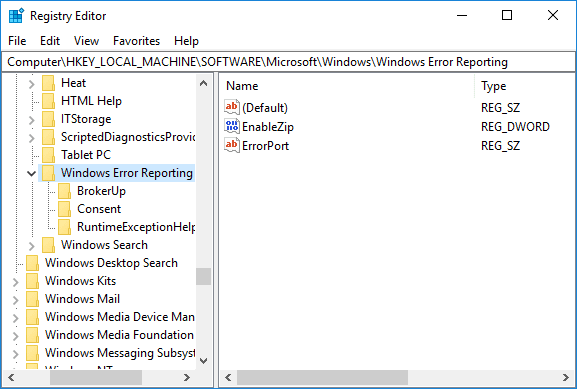Expand the Windows Media Device Manager key

pos(15,318)
